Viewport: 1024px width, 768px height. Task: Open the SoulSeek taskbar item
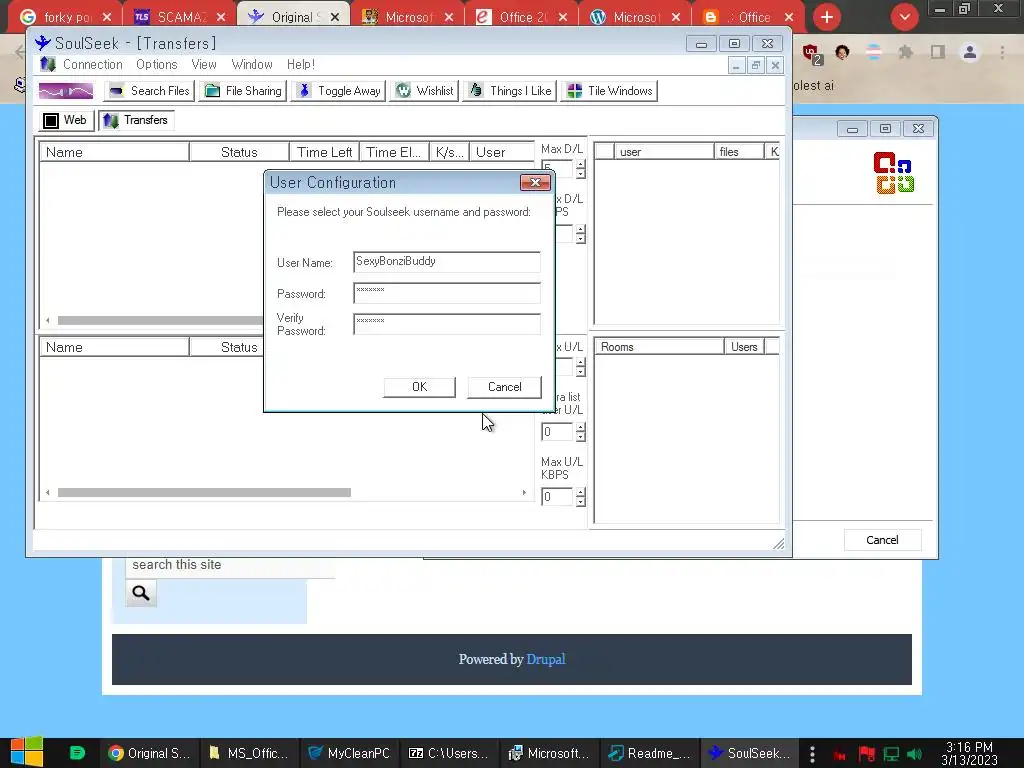(749, 753)
